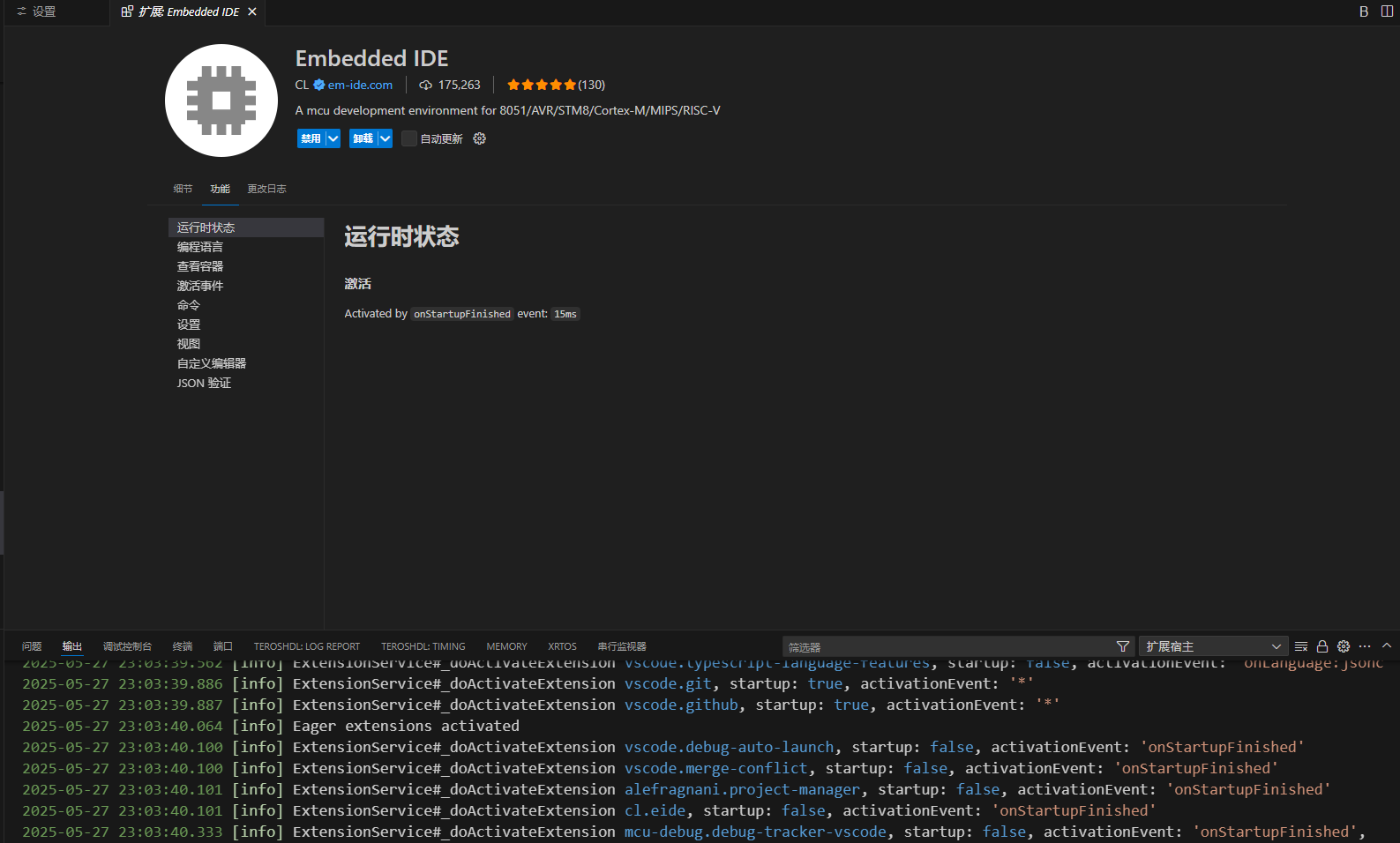Open the 130 star ratings
The height and width of the screenshot is (843, 1400).
pyautogui.click(x=556, y=85)
